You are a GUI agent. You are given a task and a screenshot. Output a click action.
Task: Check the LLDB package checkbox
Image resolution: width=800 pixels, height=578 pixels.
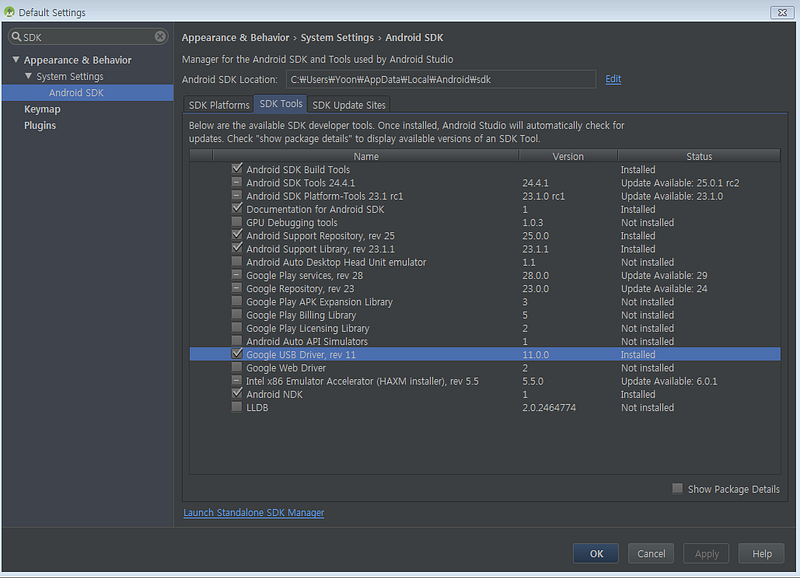pos(237,407)
